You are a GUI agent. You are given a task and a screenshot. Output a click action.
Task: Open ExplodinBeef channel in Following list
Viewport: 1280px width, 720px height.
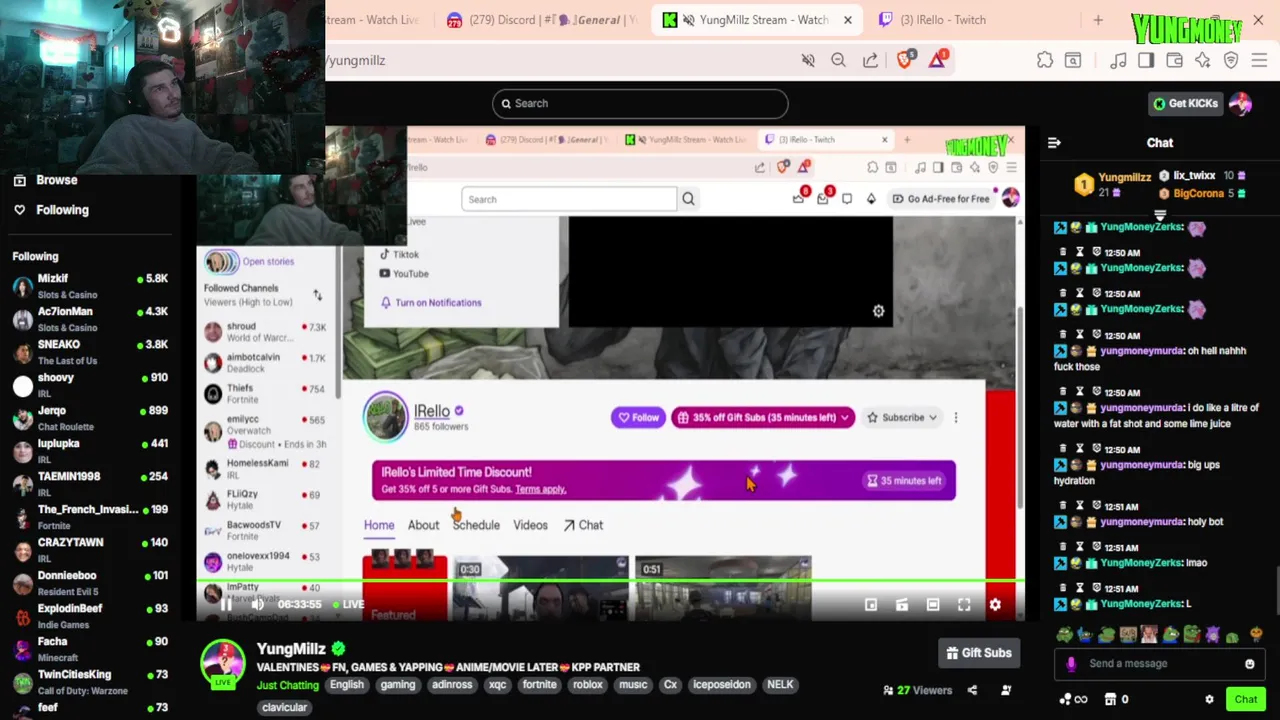tap(90, 616)
